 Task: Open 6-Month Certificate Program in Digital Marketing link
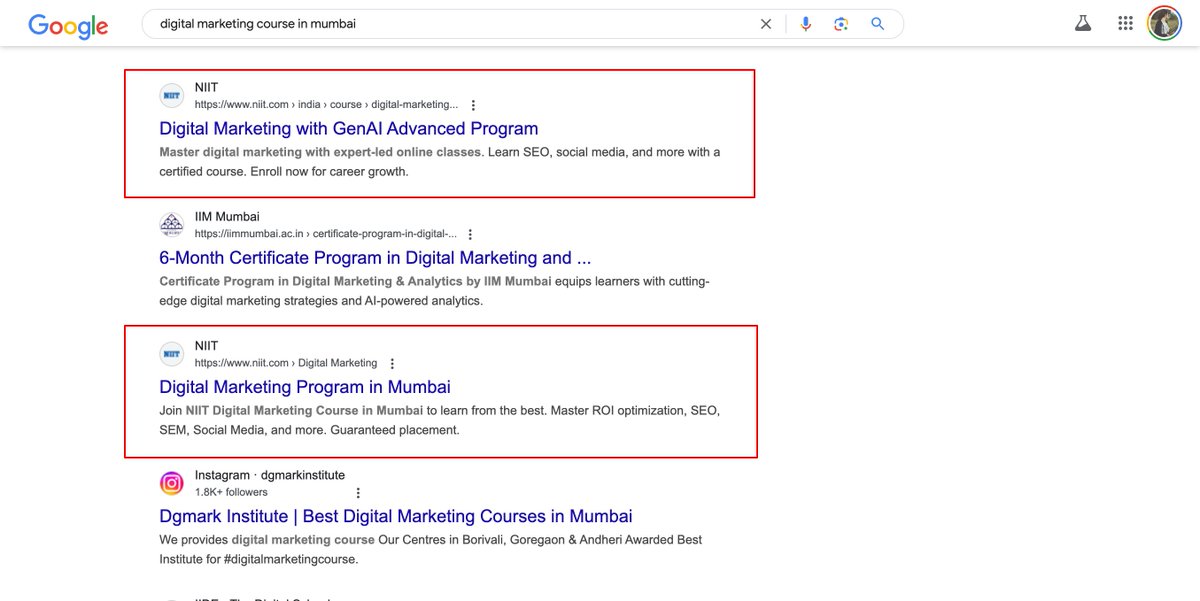coord(375,258)
